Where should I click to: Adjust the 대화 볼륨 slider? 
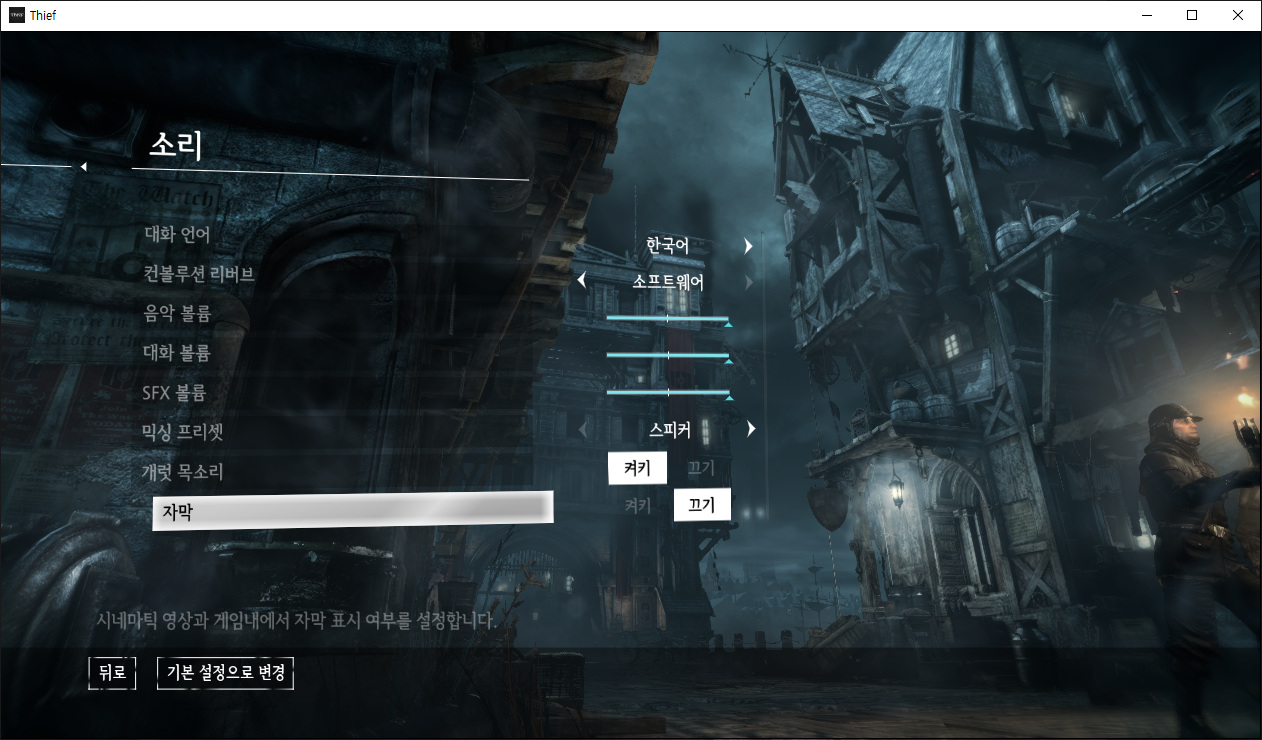pos(668,356)
